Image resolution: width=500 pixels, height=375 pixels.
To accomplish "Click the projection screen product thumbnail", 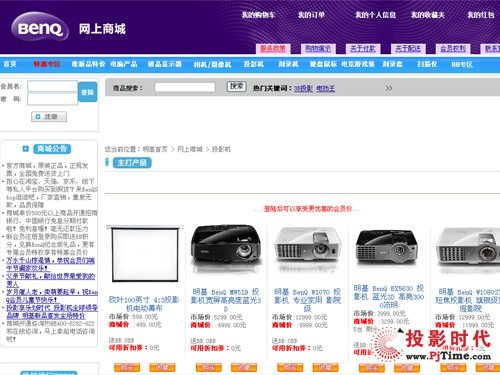I will click(x=145, y=254).
